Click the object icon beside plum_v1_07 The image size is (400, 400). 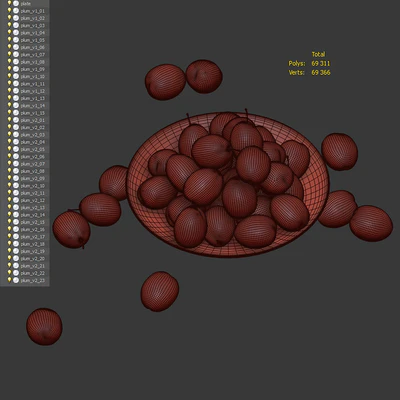click(x=16, y=54)
